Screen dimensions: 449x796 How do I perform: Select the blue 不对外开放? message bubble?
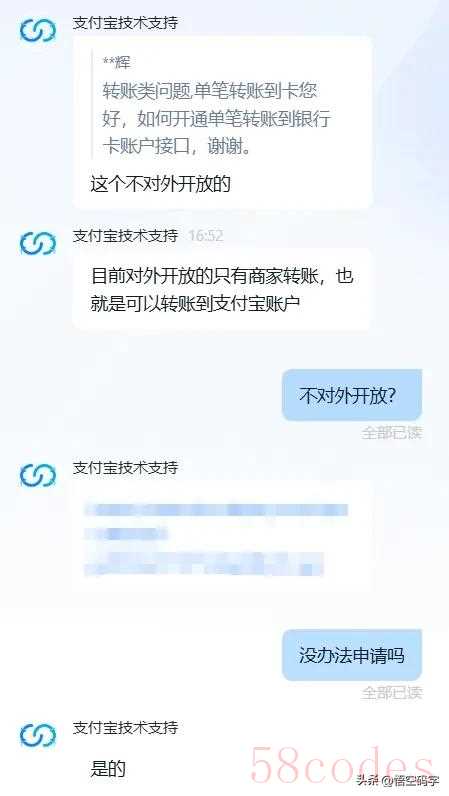[352, 395]
